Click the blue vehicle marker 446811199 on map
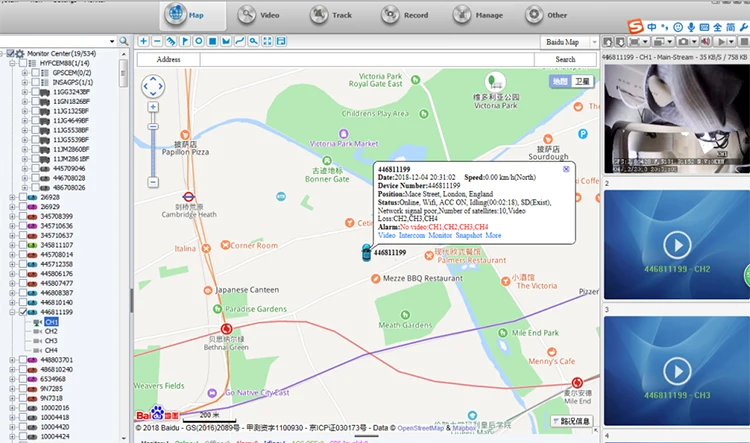The width and height of the screenshot is (750, 443). coord(366,253)
